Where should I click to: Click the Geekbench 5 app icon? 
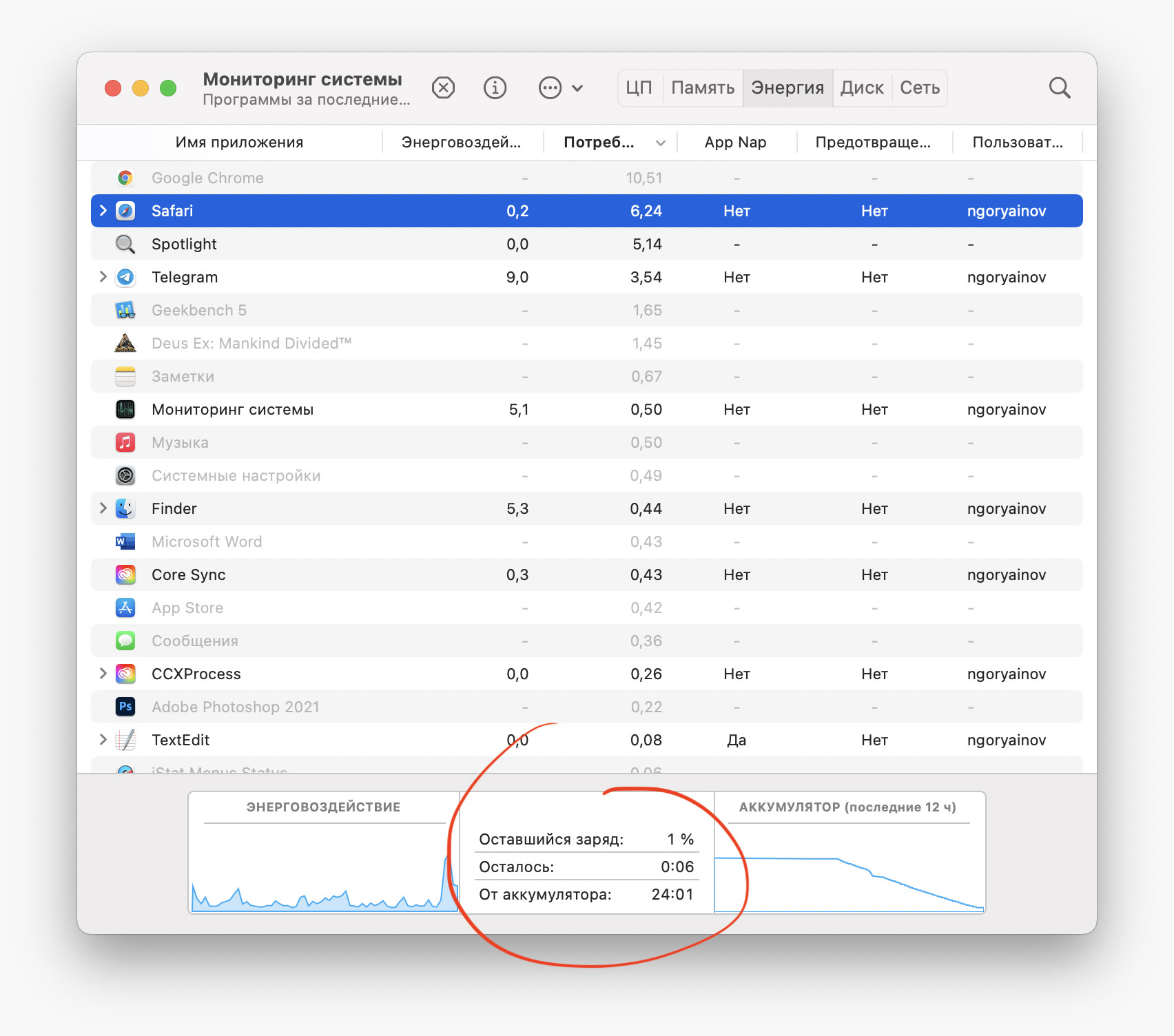125,311
